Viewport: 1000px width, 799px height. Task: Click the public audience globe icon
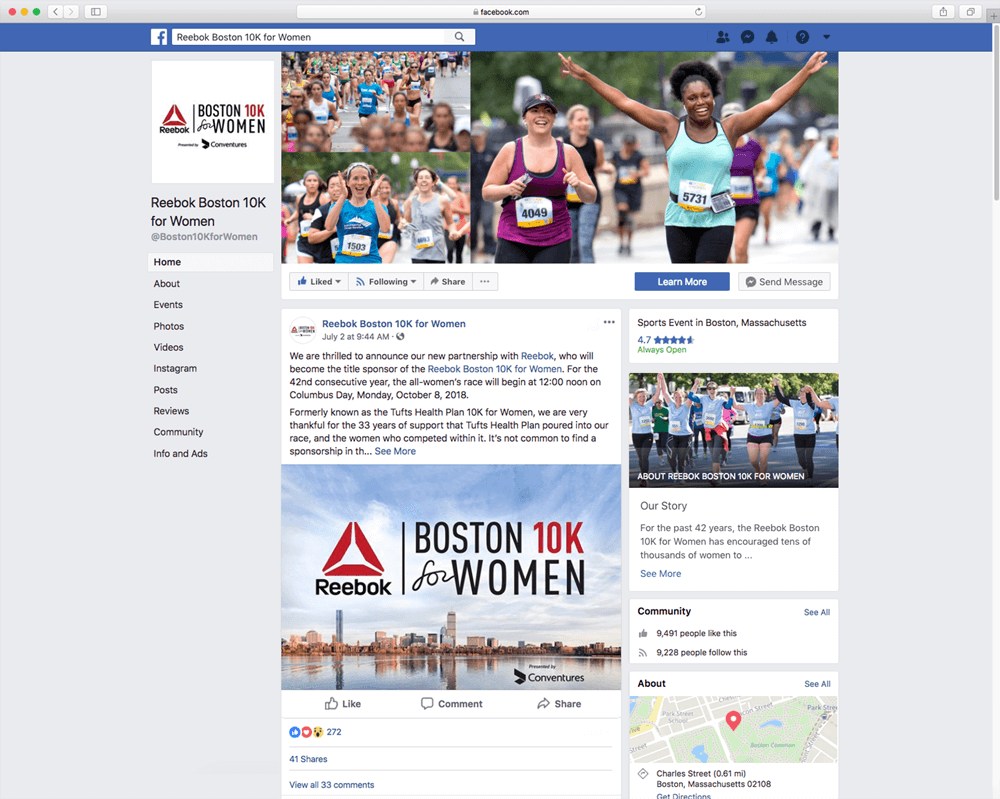coord(400,337)
